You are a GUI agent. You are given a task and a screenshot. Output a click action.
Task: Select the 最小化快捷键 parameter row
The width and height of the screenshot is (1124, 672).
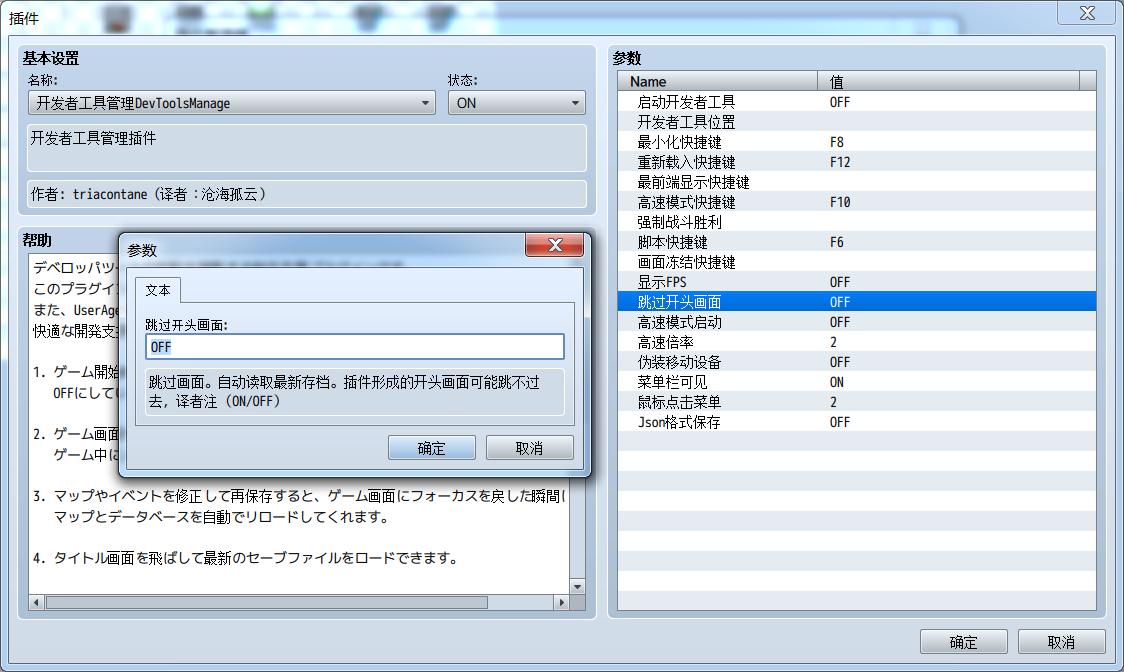point(857,142)
